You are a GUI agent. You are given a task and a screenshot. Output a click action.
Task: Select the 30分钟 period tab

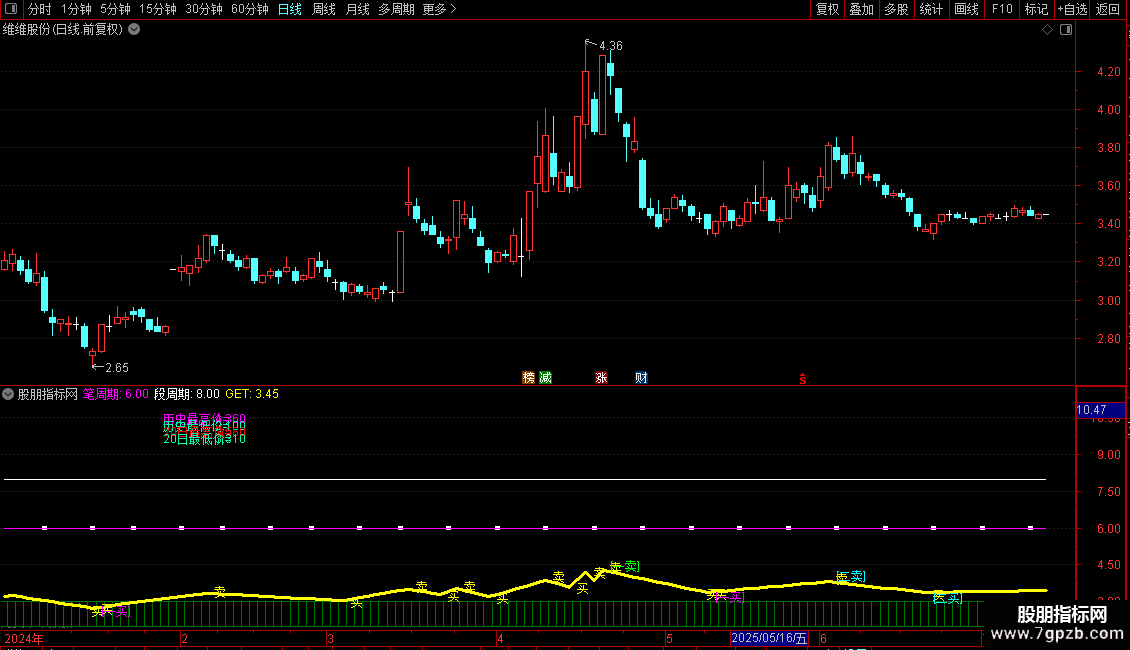pyautogui.click(x=204, y=9)
